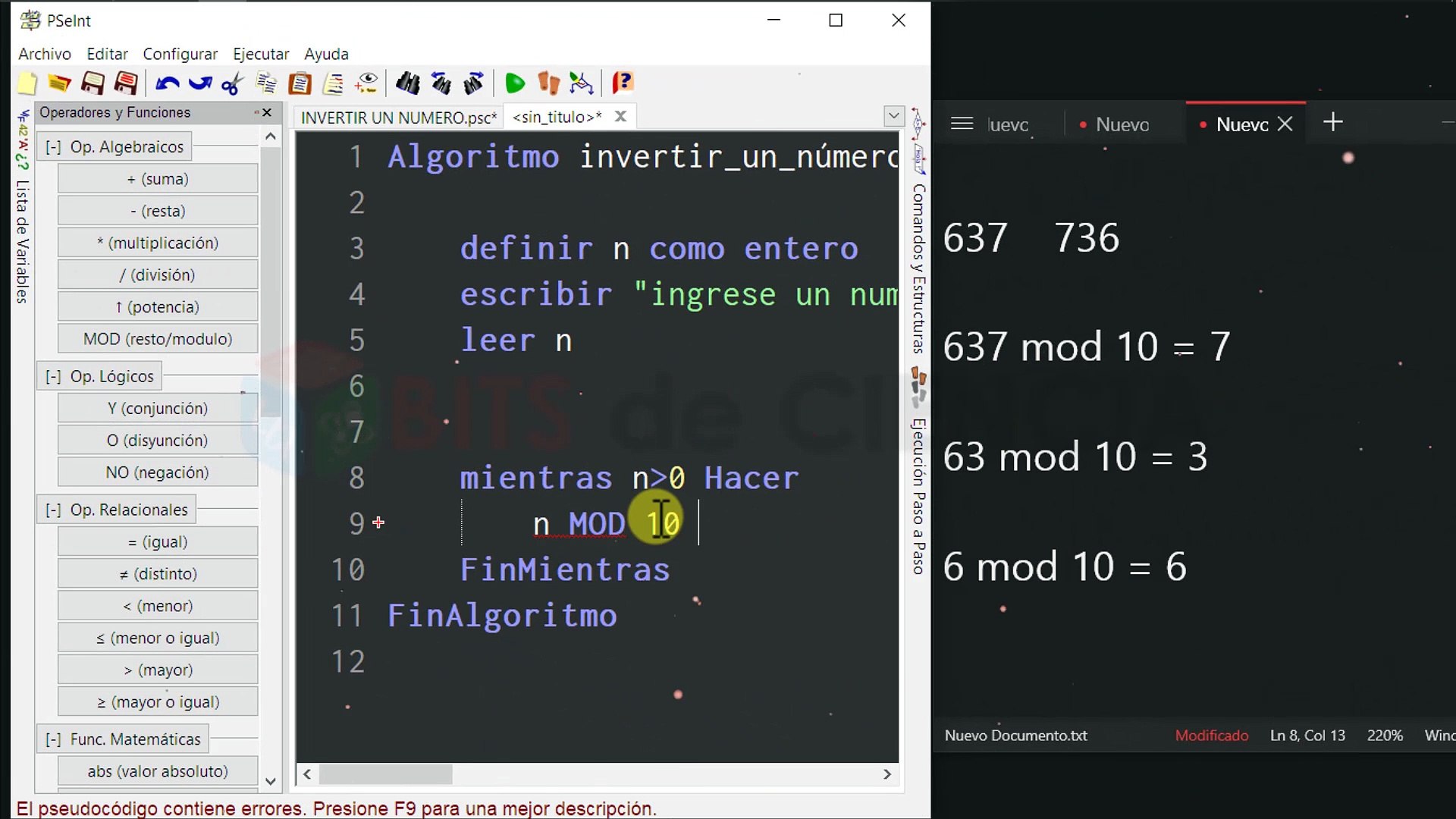Image resolution: width=1456 pixels, height=819 pixels.
Task: Open the flowchart diagram icon
Action: point(581,83)
